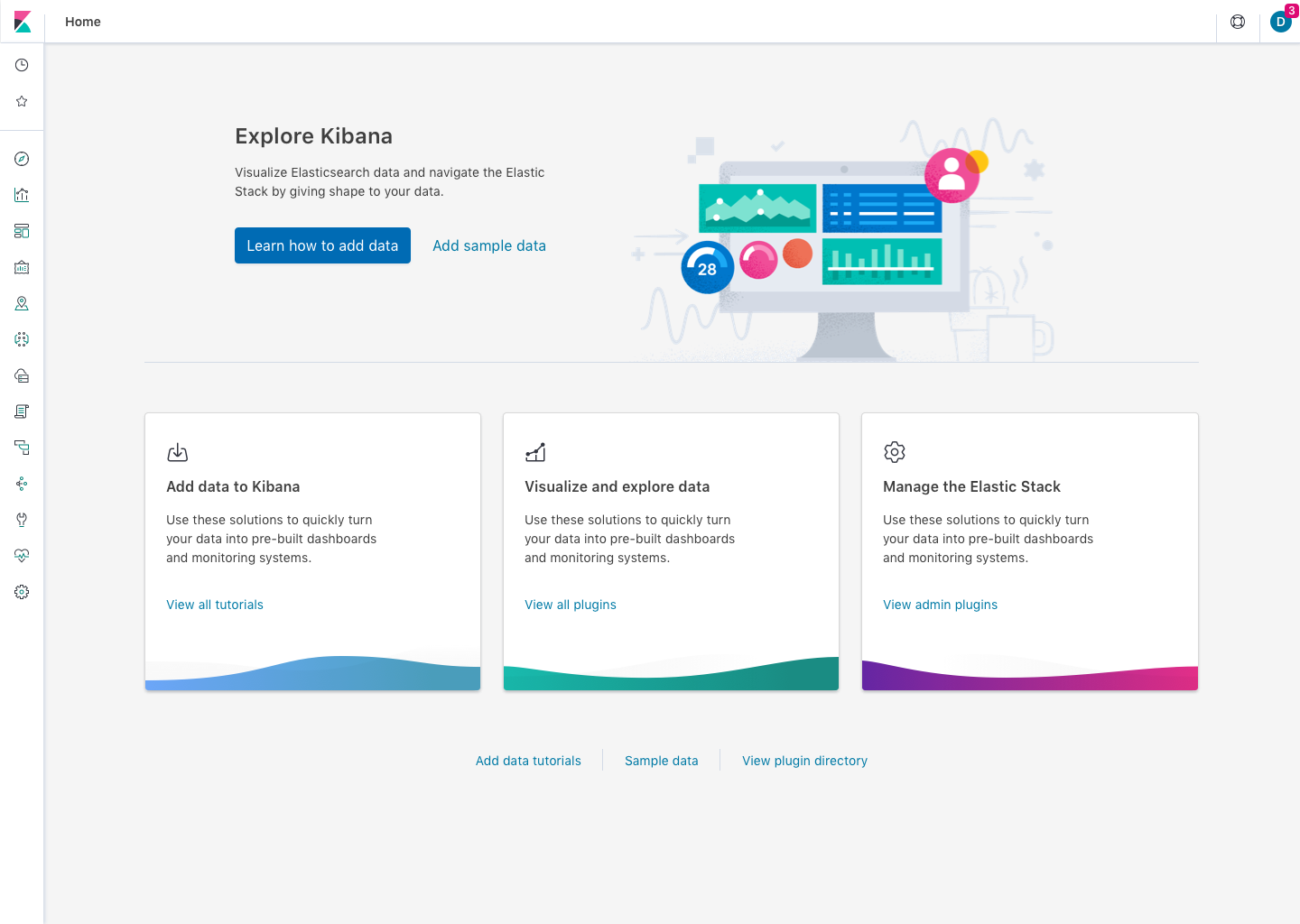Screen dimensions: 1300x924
Task: Open Machine Learning icon in sidebar
Action: tap(22, 339)
